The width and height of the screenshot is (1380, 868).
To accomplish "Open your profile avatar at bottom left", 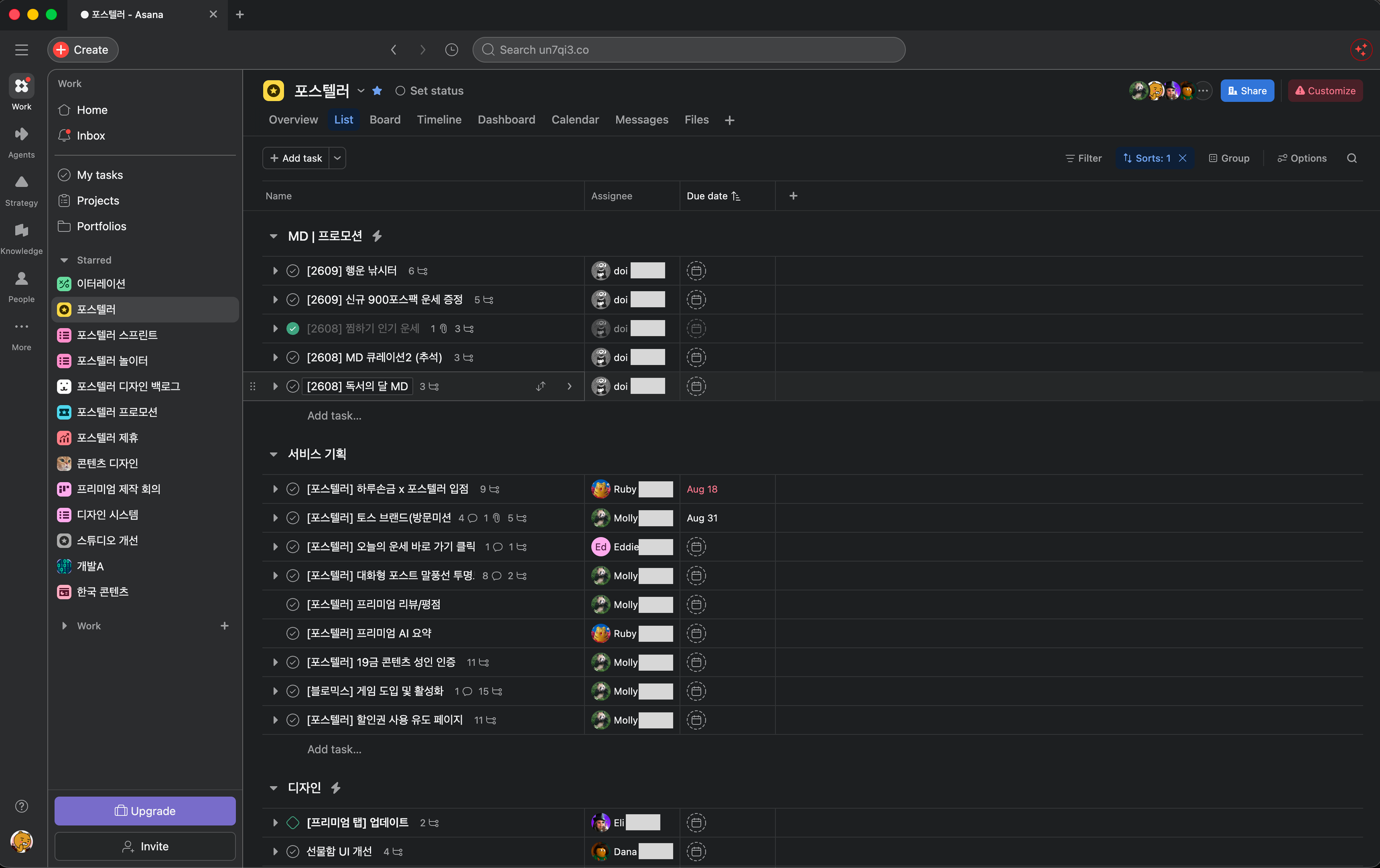I will [x=21, y=841].
